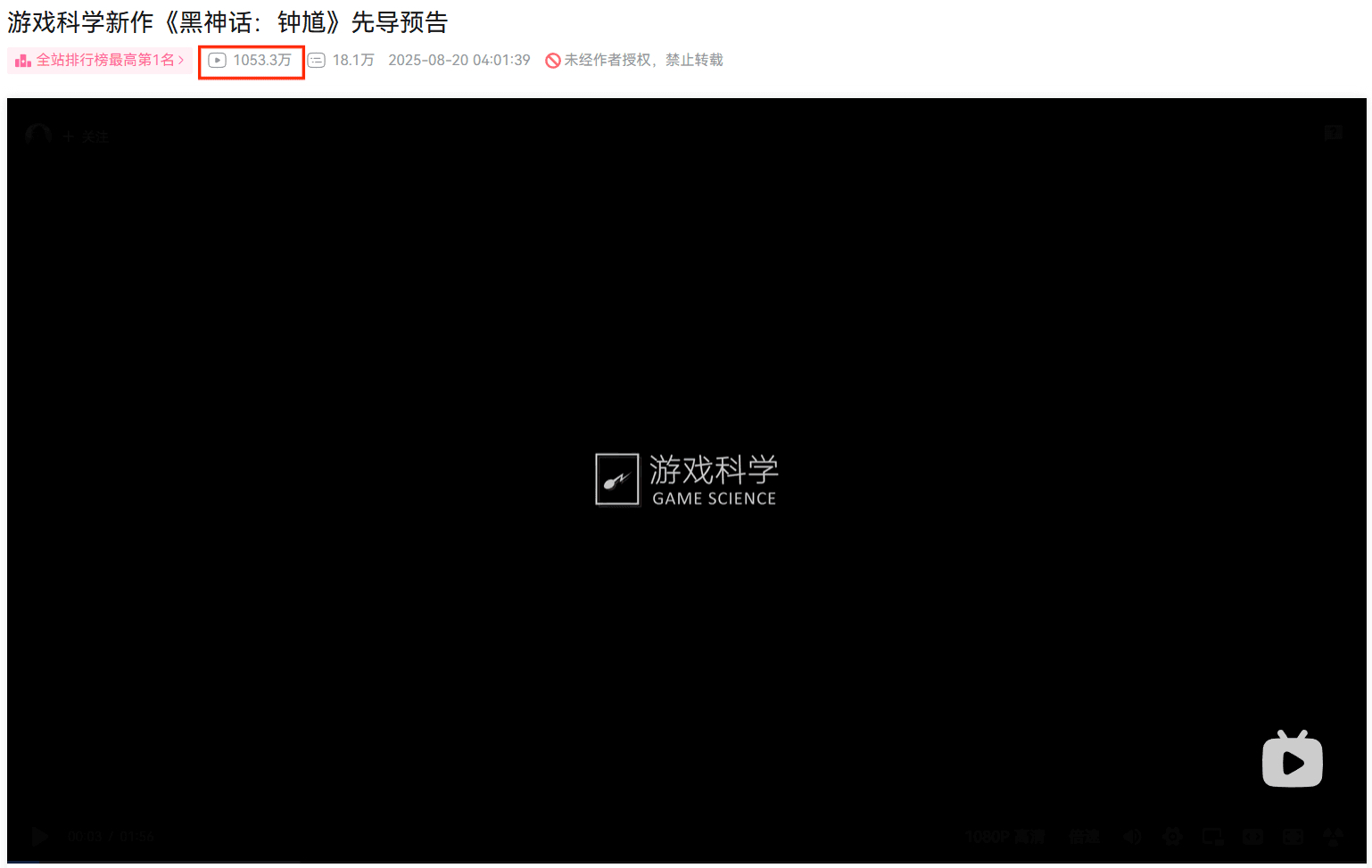Click the 未经作者授权，禁止转载 notice
The image size is (1372, 868).
tap(643, 61)
